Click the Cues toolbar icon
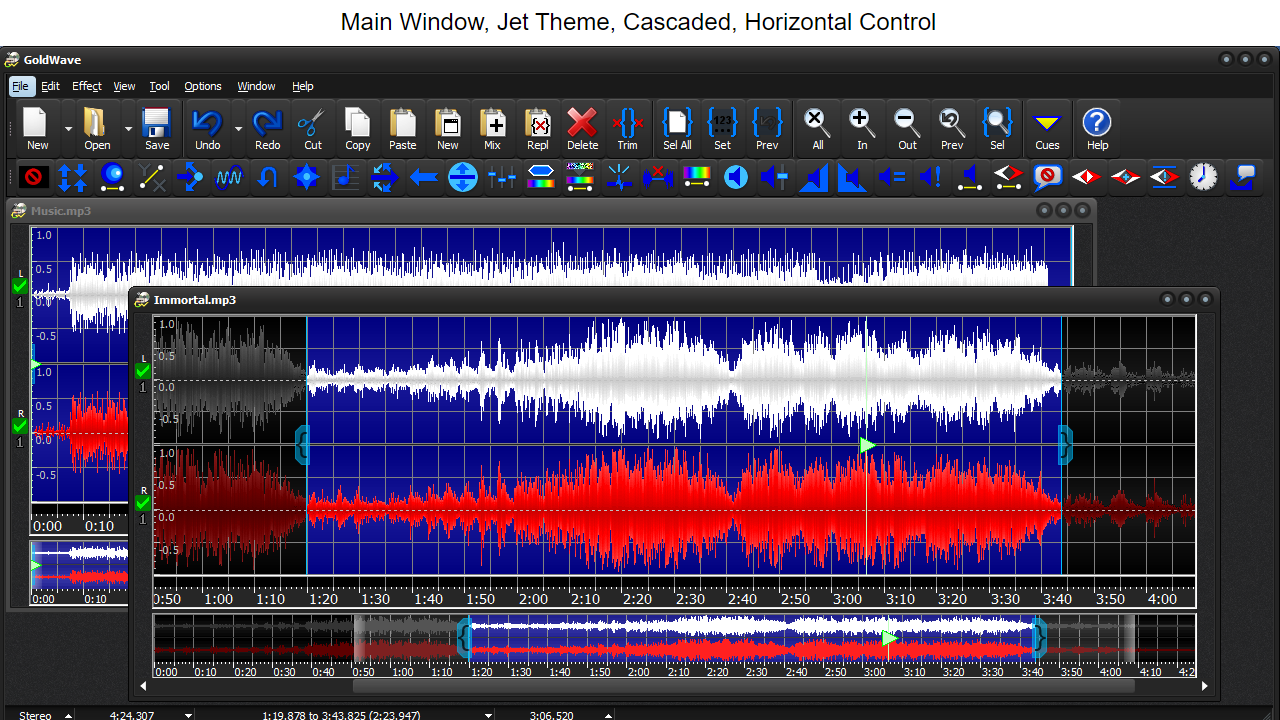Viewport: 1280px width, 720px height. (1047, 129)
